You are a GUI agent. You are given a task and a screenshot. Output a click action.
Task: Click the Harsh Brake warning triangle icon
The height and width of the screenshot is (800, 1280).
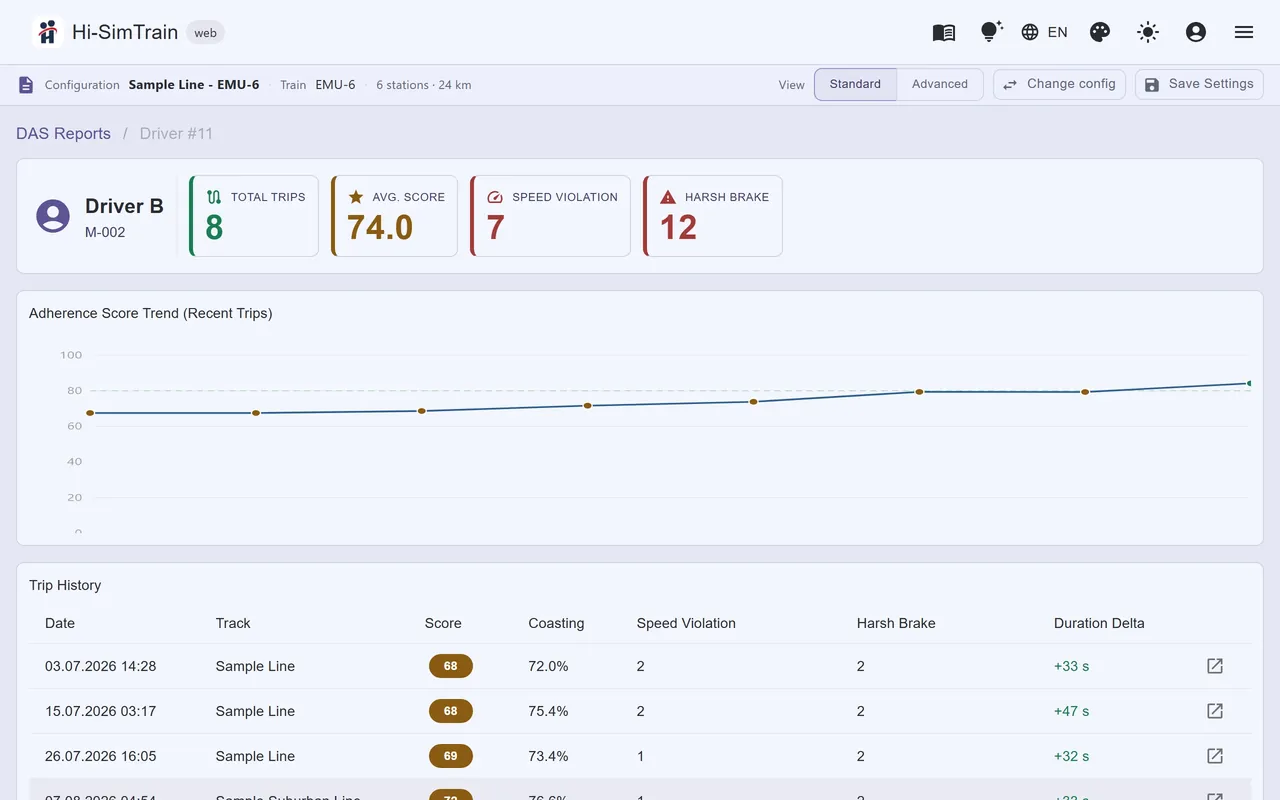tap(668, 197)
